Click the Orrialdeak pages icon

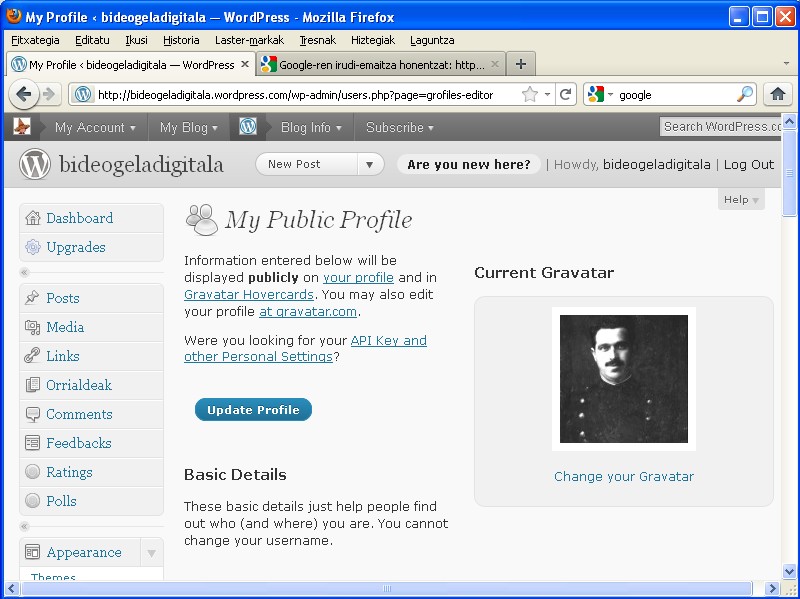[x=32, y=385]
